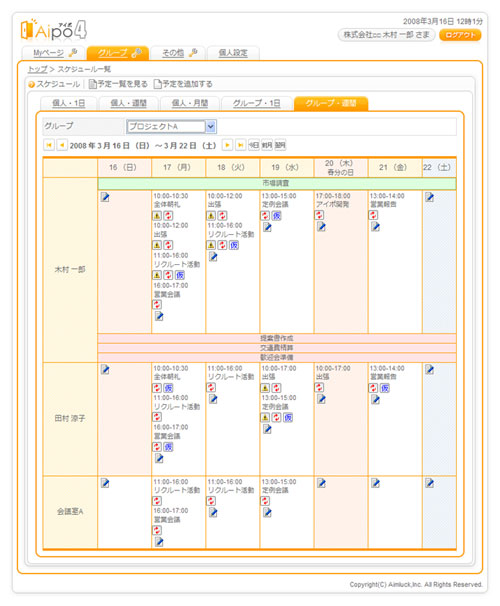The height and width of the screenshot is (606, 500).
Task: Click repeat icon under 田村's Monday リクルート活動
Action: [x=157, y=417]
